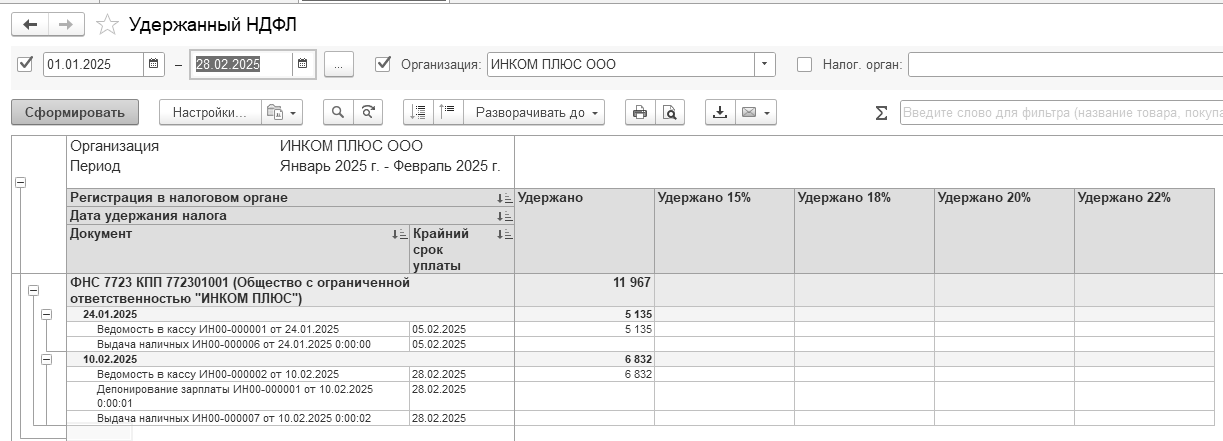Collapse the 24.01.2025 group
1223x441 pixels.
(x=46, y=314)
